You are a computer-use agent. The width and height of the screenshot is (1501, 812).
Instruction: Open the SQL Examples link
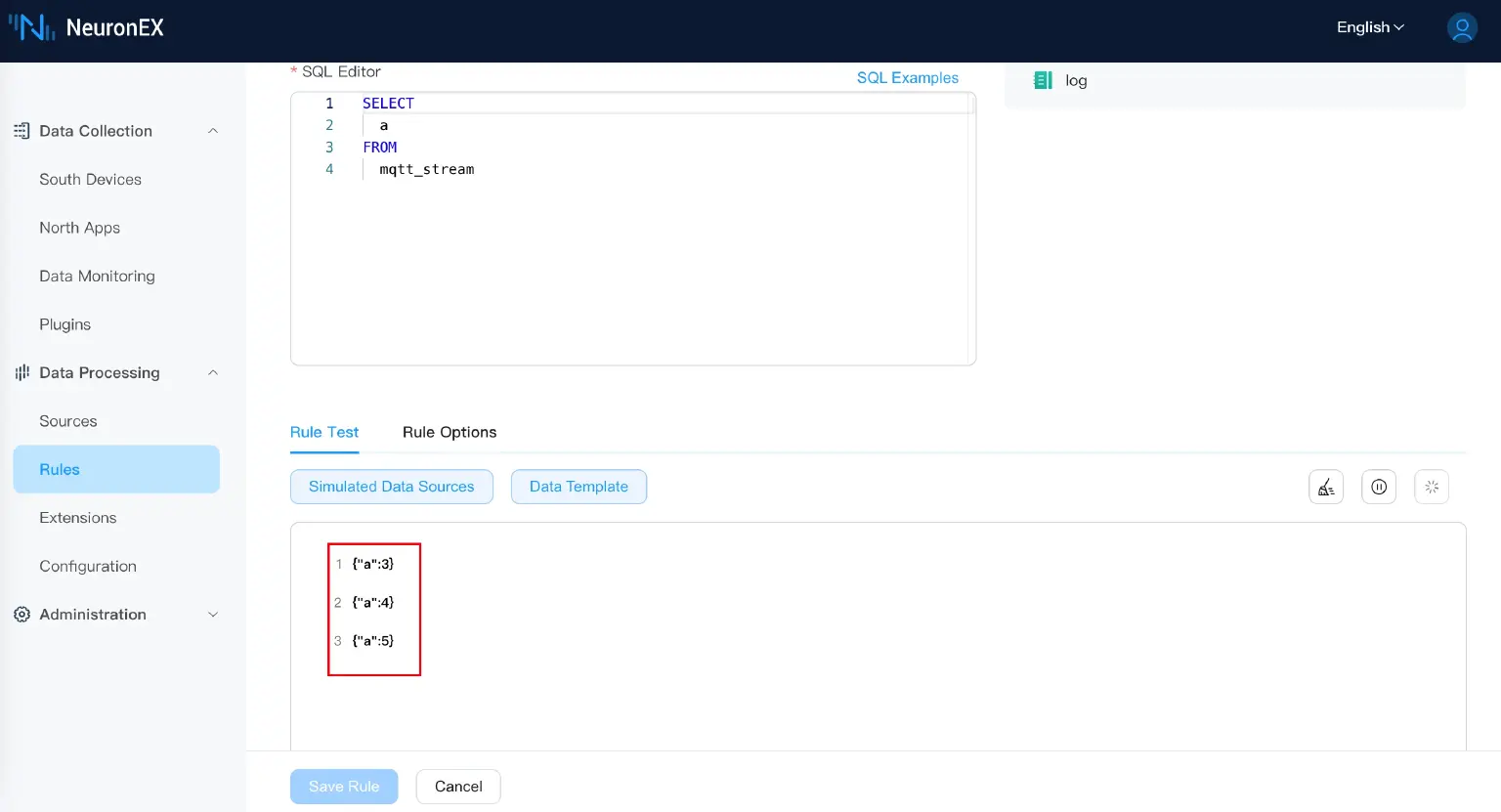(907, 78)
